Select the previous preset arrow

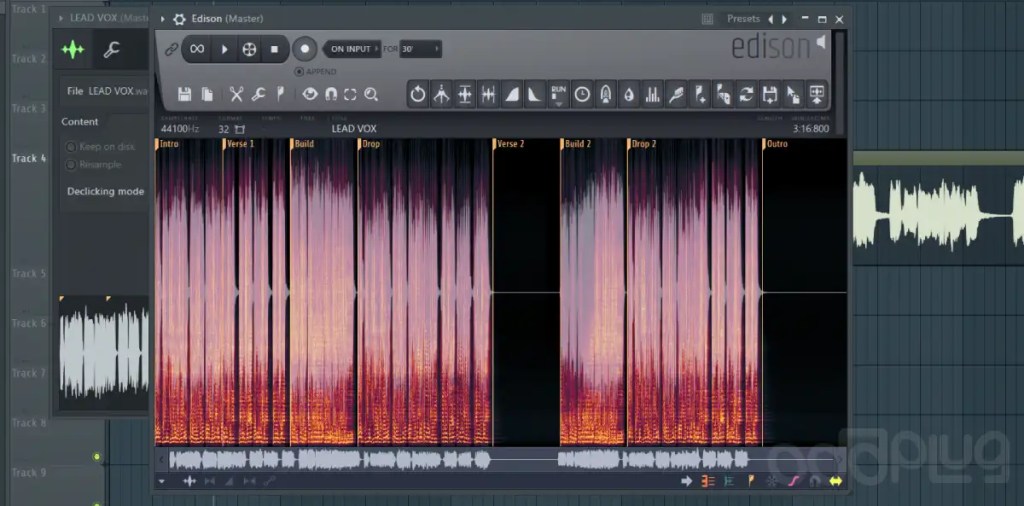point(771,20)
